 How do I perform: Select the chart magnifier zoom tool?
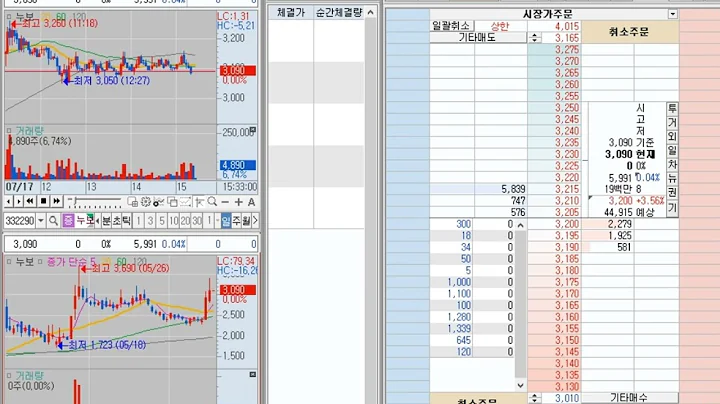pyautogui.click(x=212, y=202)
